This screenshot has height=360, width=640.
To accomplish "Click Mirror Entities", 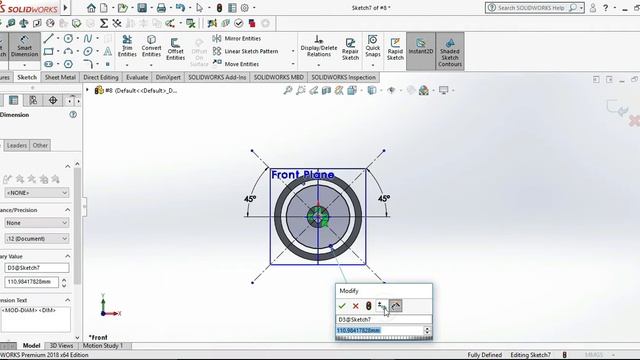I will (237, 38).
